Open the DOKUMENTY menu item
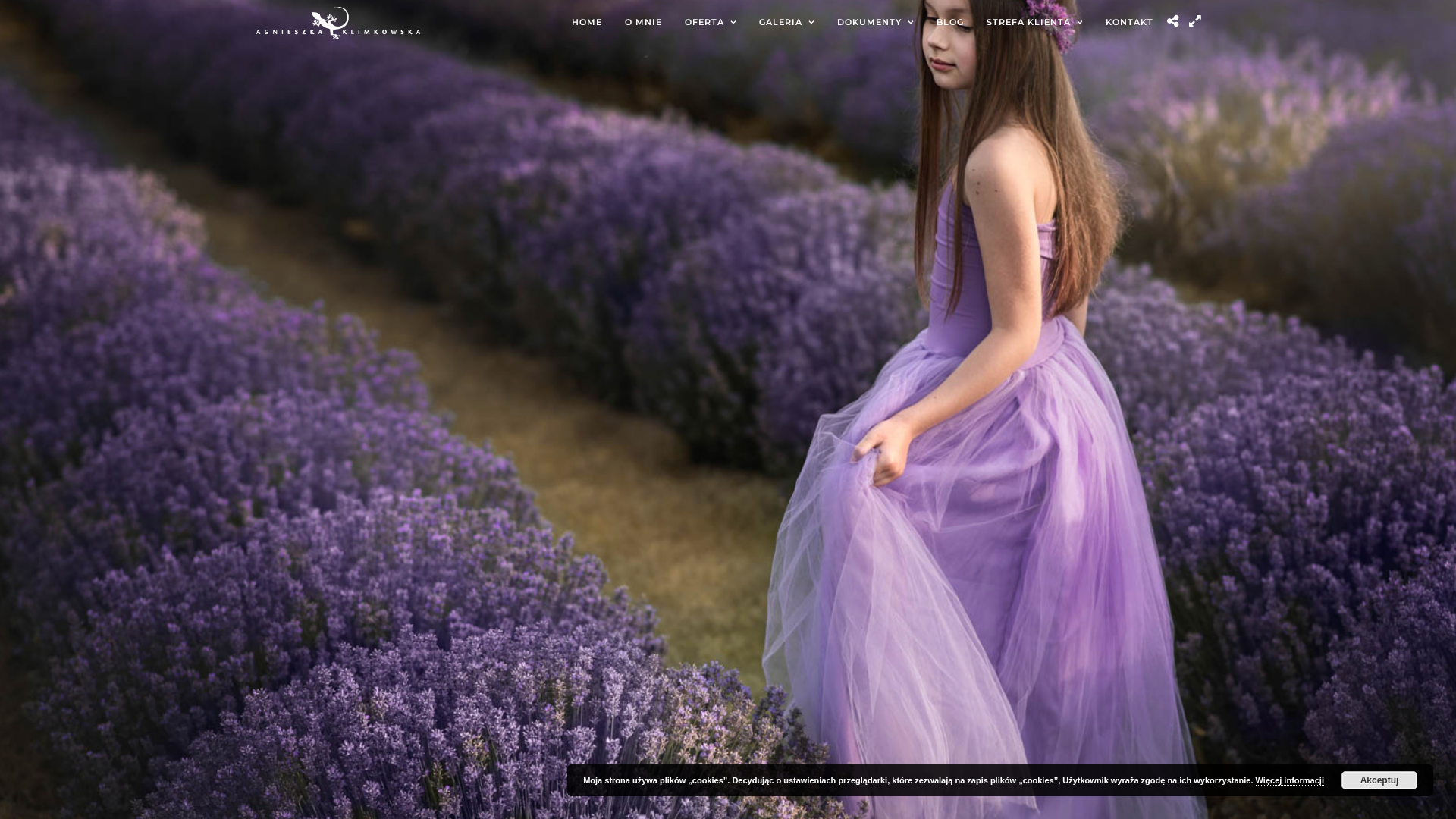This screenshot has height=819, width=1456. point(869,22)
